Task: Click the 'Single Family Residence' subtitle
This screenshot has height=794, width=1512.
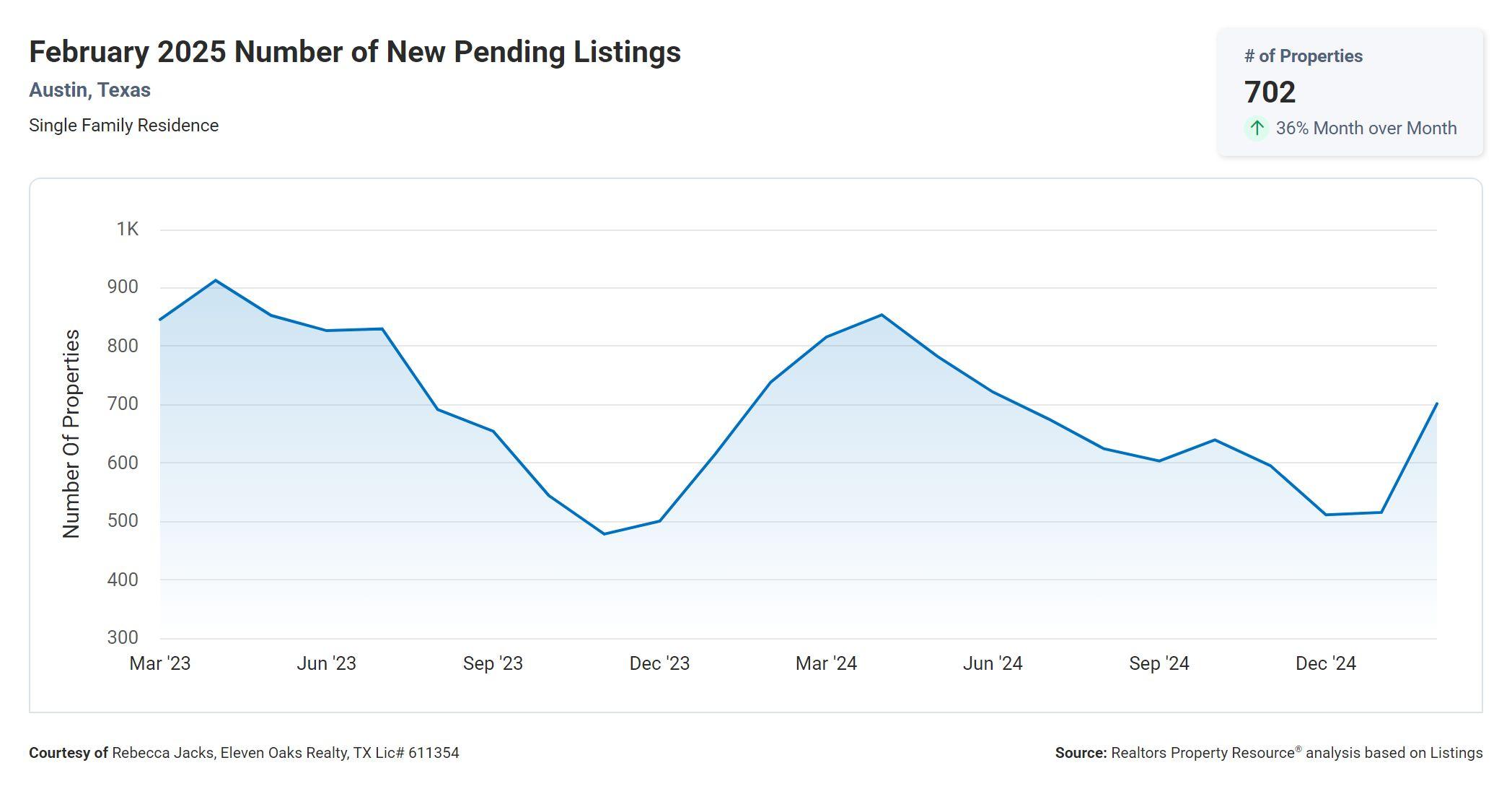Action: pyautogui.click(x=123, y=126)
